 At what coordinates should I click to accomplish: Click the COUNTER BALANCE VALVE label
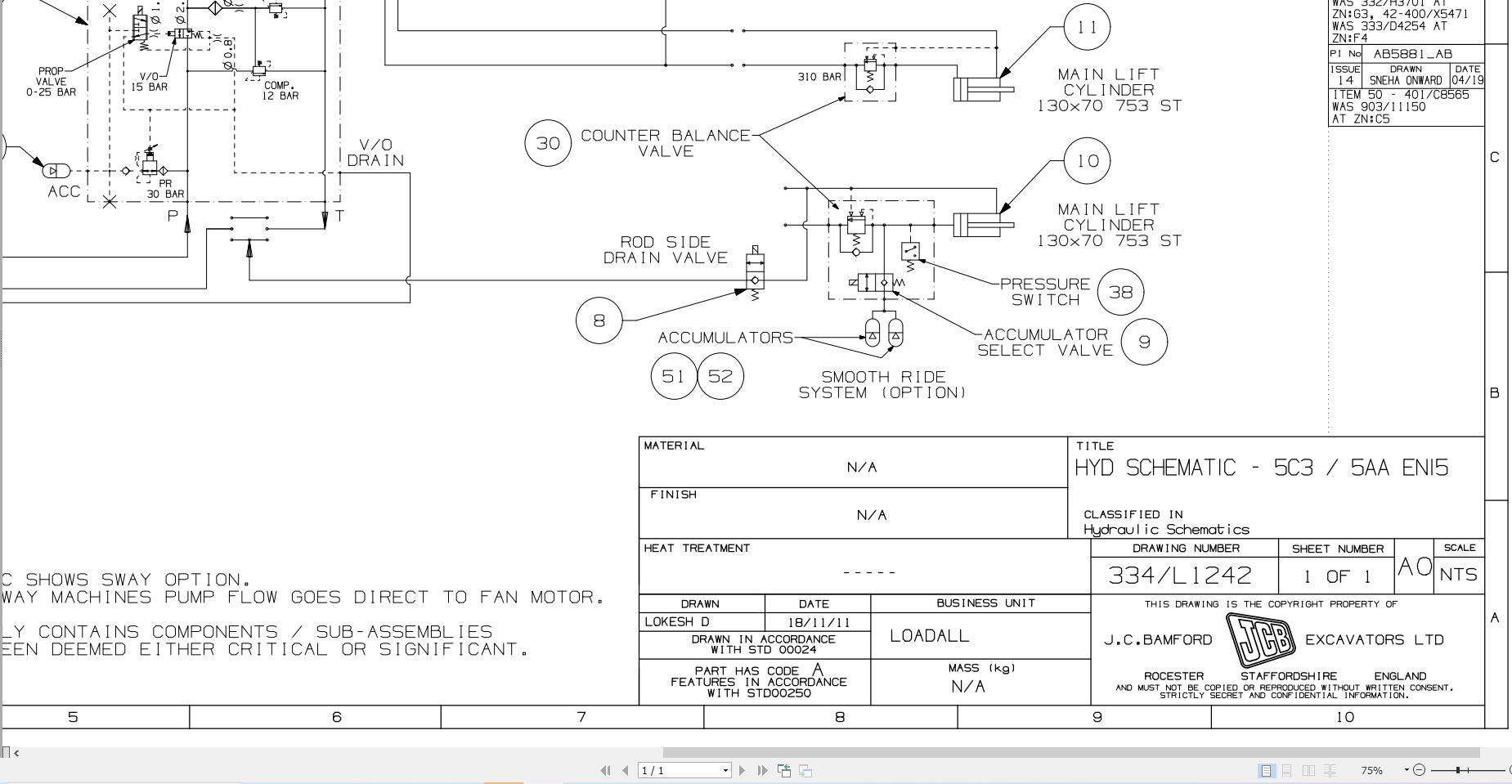coord(666,143)
